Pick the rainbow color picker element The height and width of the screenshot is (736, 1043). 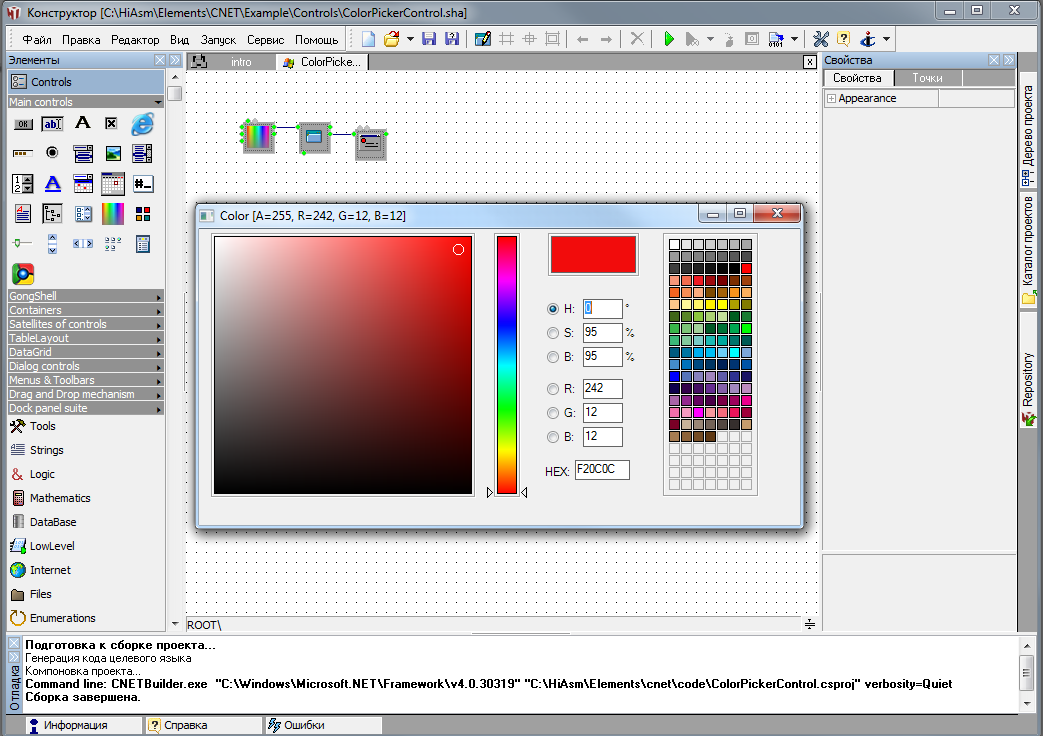112,214
